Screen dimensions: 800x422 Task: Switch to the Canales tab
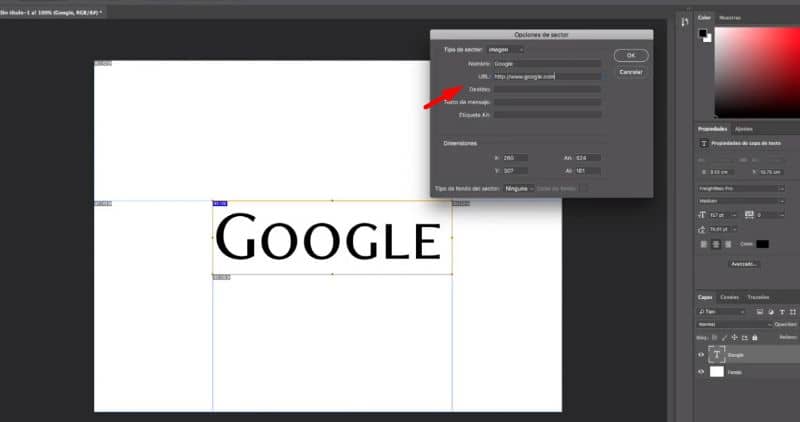[x=729, y=297]
